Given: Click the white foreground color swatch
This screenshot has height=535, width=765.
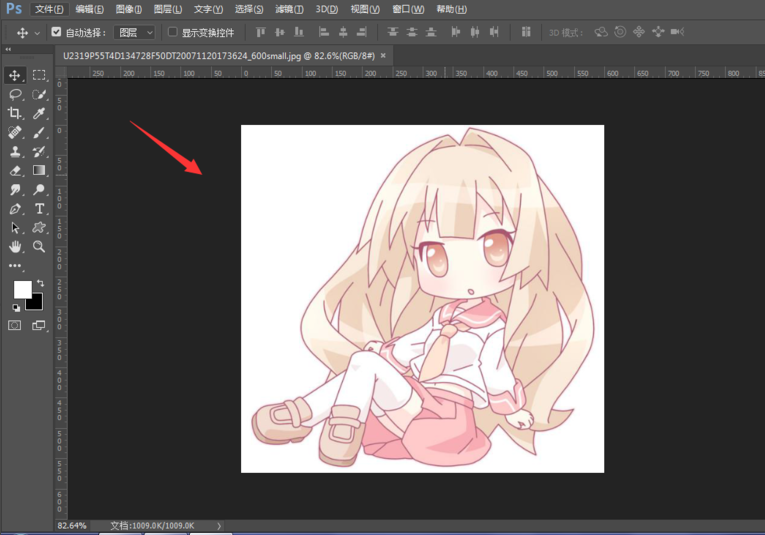Looking at the screenshot, I should (x=21, y=289).
